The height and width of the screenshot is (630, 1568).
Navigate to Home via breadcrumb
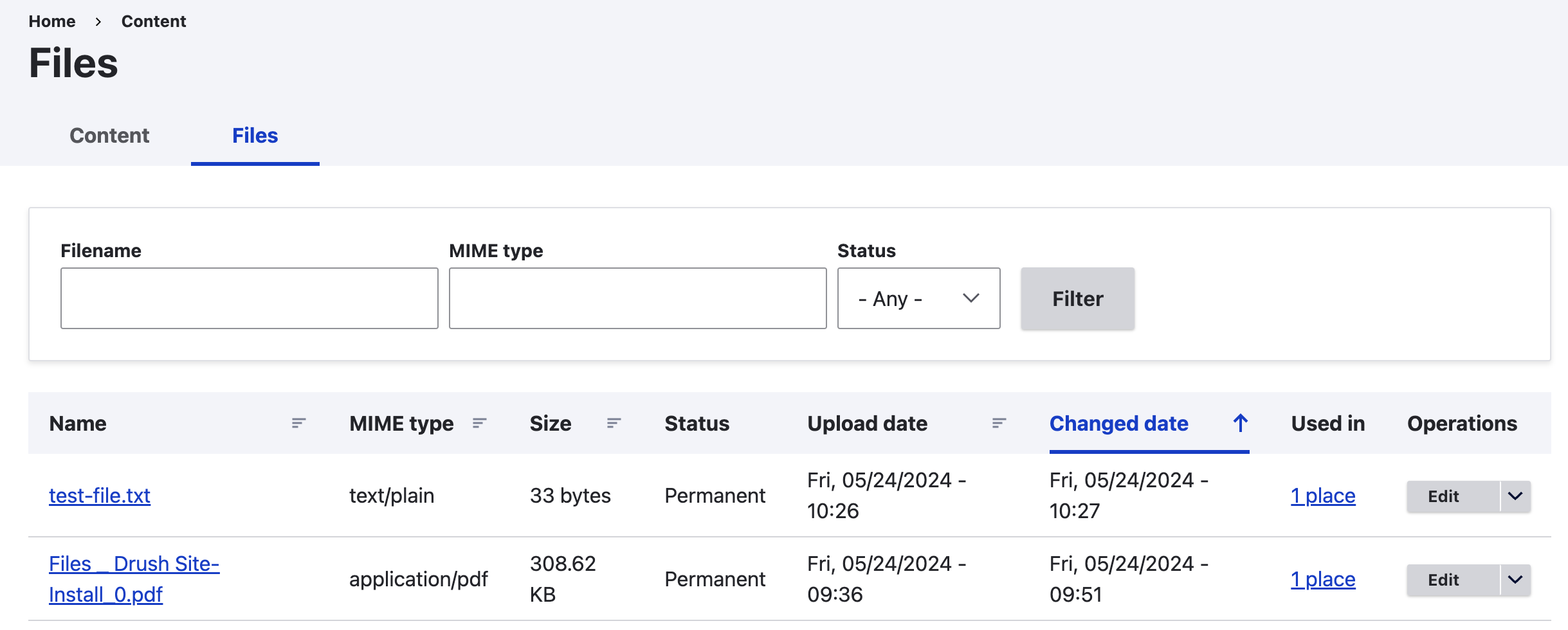51,21
